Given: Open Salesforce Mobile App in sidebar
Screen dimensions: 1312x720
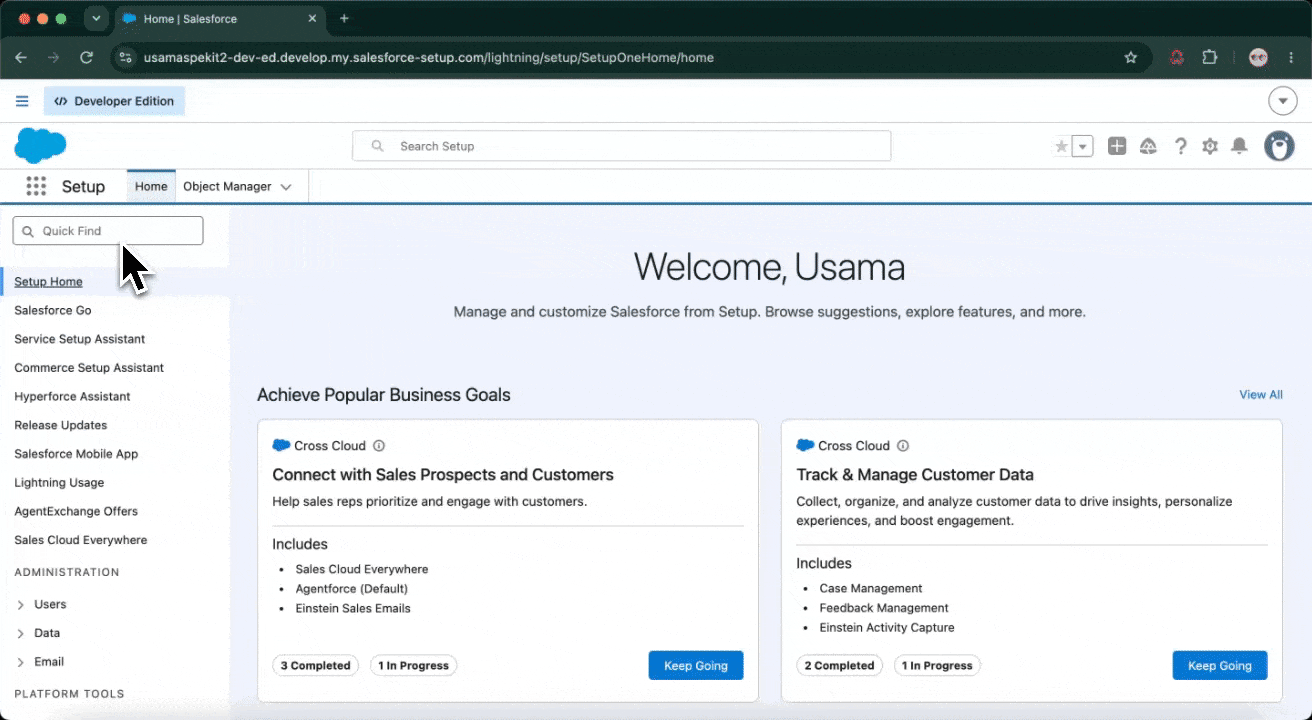Looking at the screenshot, I should click(x=76, y=454).
